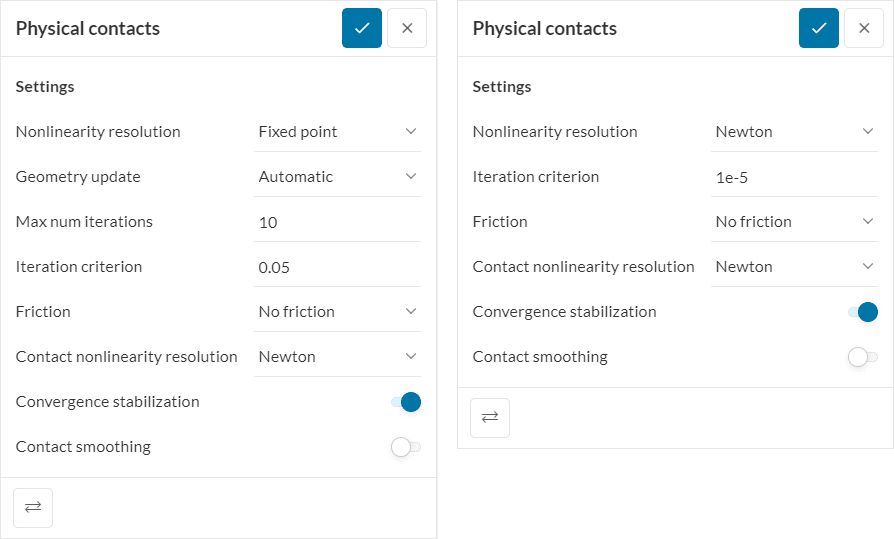Click the Max num iterations field
The height and width of the screenshot is (539, 894).
tap(337, 222)
